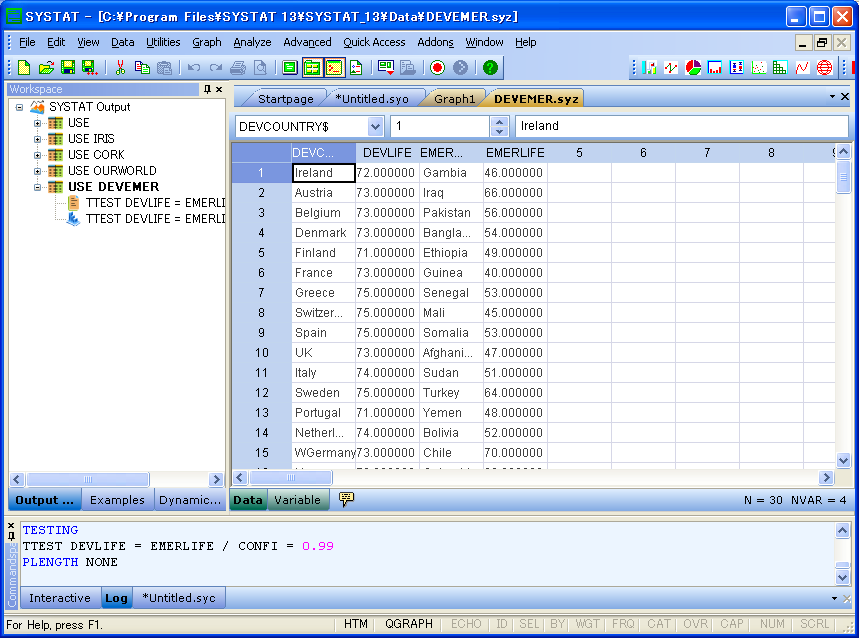The image size is (859, 638).
Task: Switch to the Startpage tab
Action: tap(285, 99)
